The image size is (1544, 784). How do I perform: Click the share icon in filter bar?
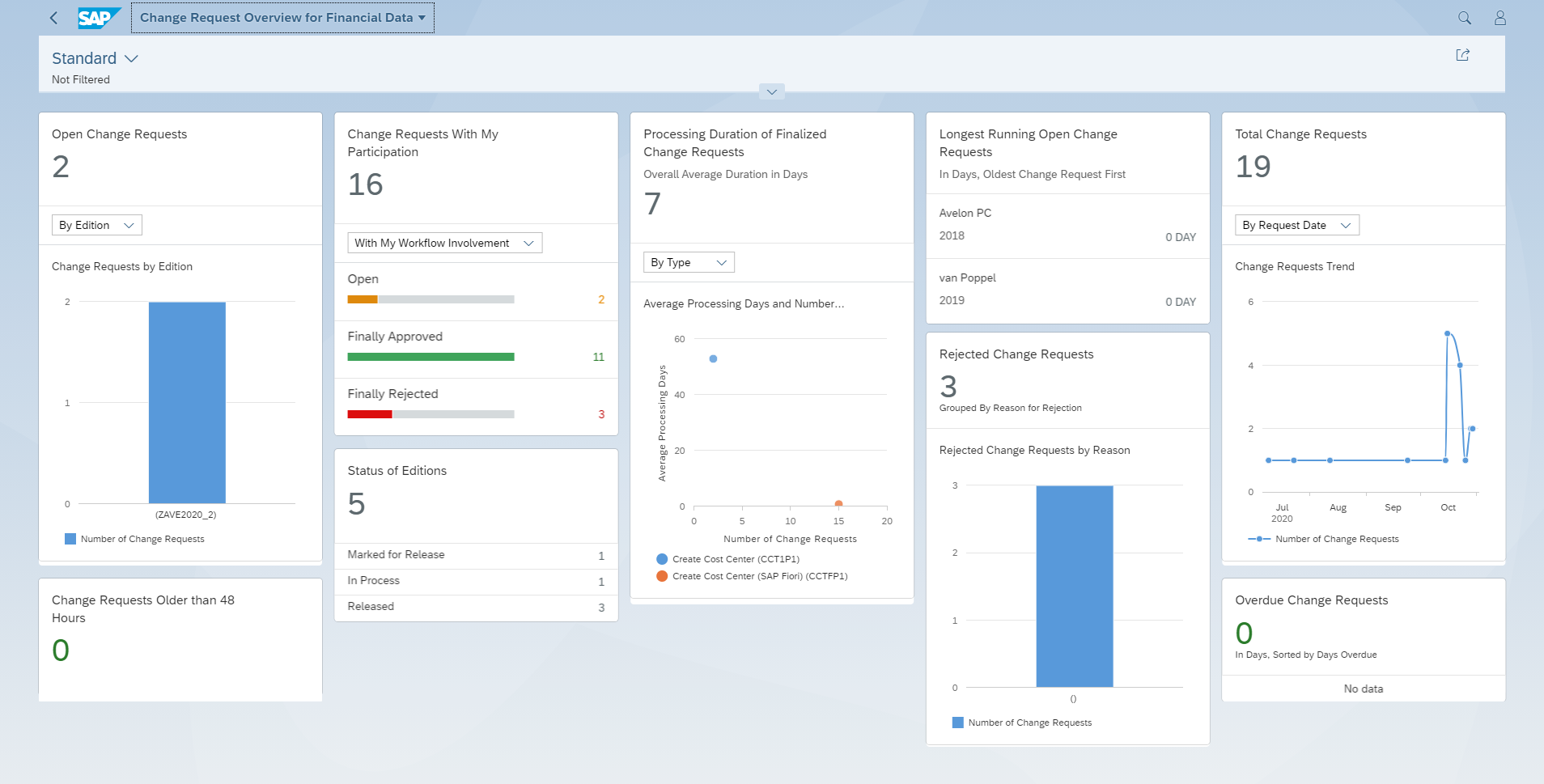(x=1462, y=55)
